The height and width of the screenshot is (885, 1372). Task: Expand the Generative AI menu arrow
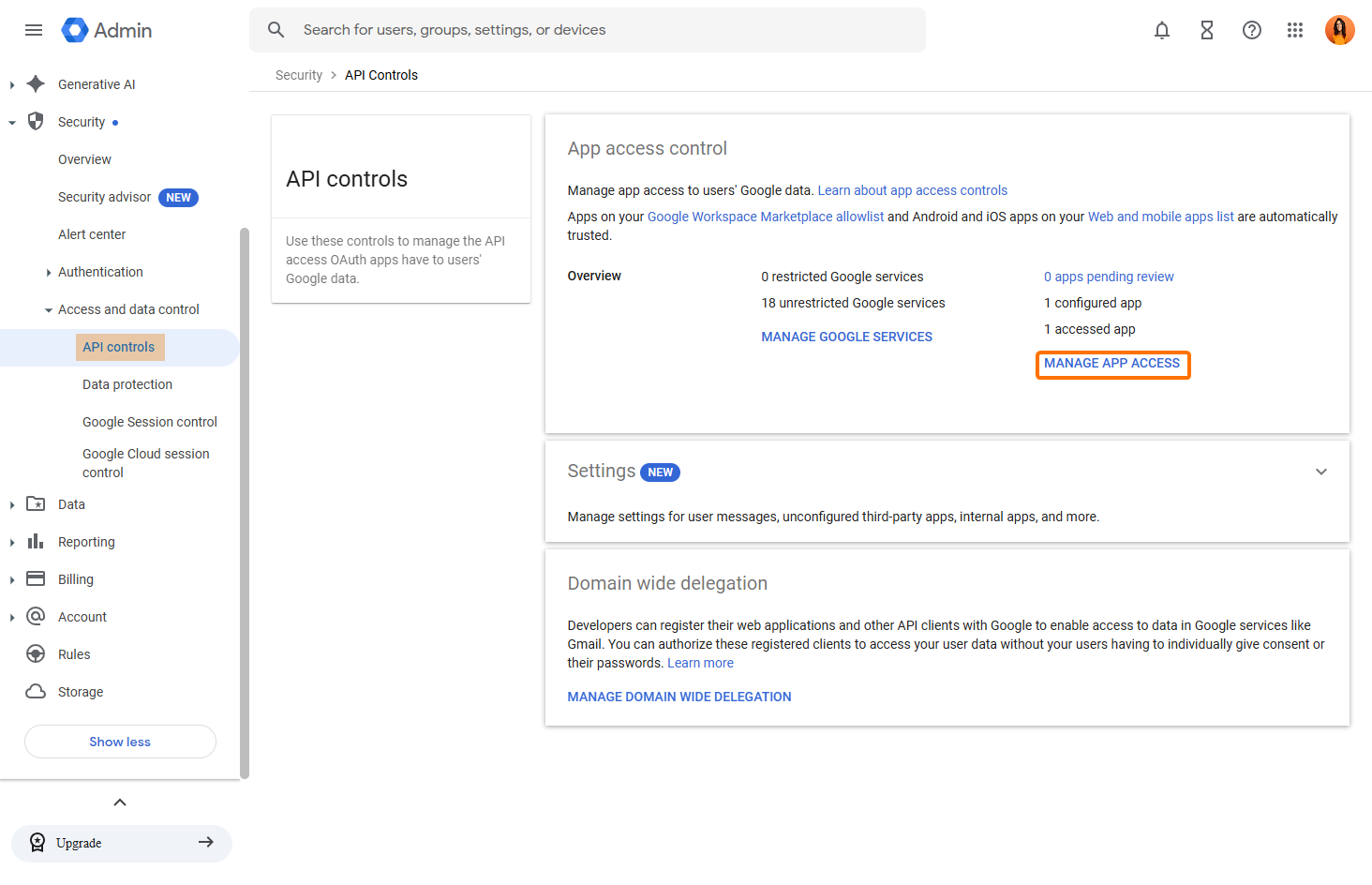tap(11, 85)
